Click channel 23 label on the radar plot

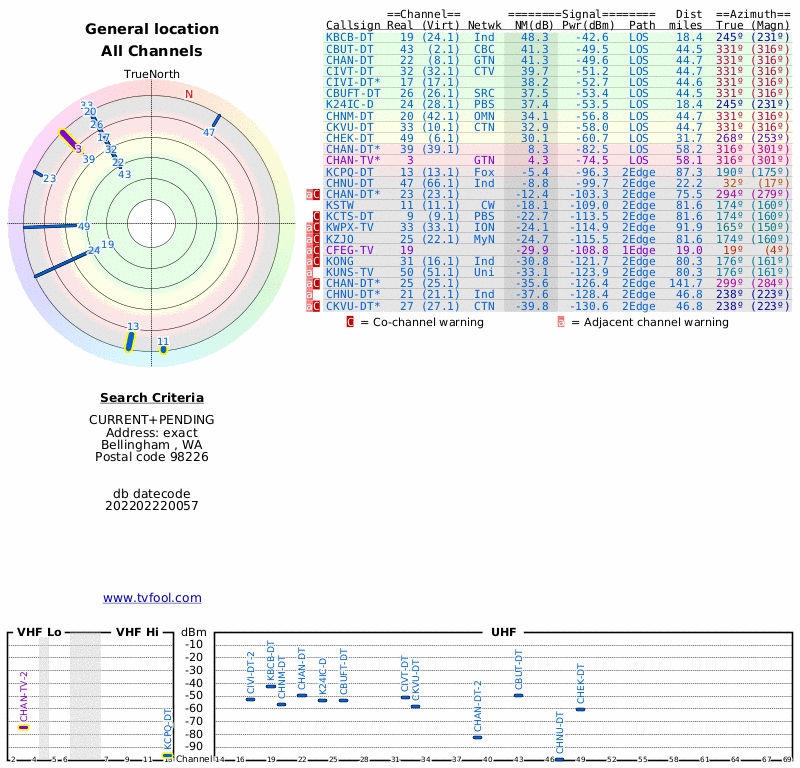(x=49, y=179)
